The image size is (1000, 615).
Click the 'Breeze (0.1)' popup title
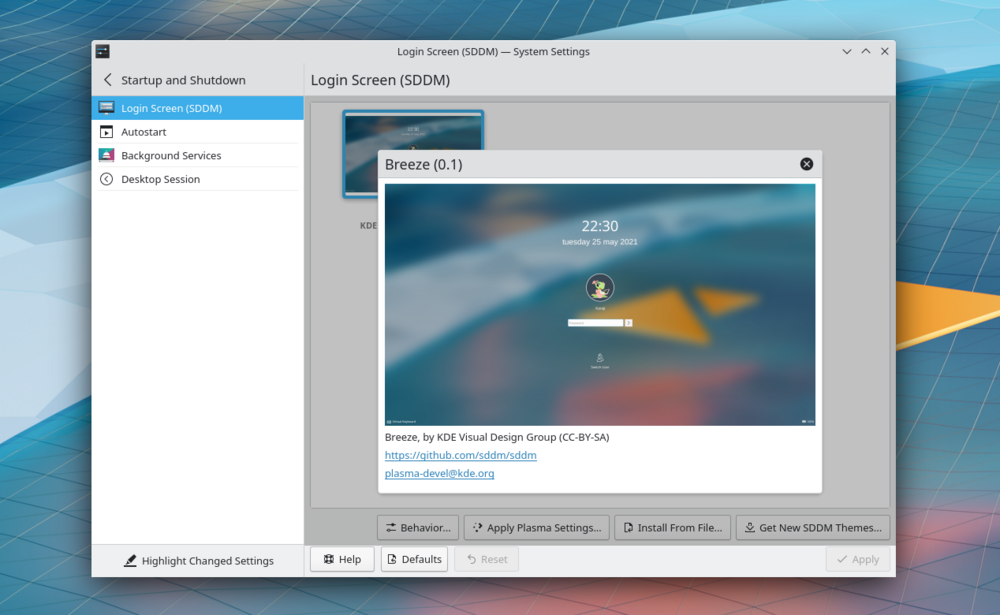coord(423,164)
